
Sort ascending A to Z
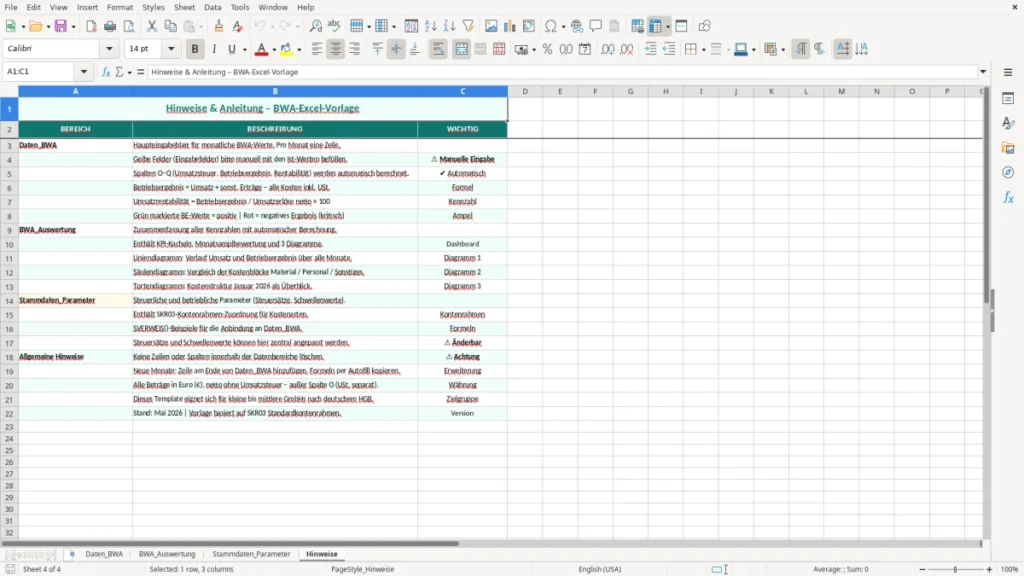click(430, 26)
